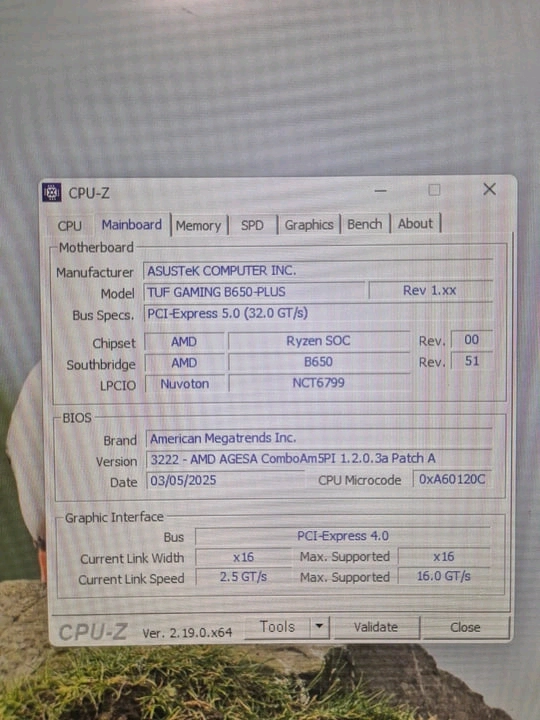
Task: Click the Validate button
Action: coord(376,627)
